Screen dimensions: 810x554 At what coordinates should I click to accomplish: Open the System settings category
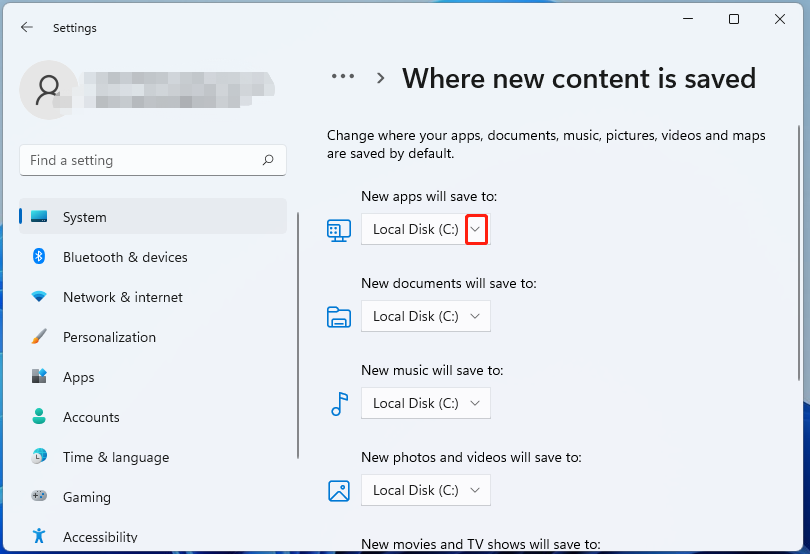[153, 217]
